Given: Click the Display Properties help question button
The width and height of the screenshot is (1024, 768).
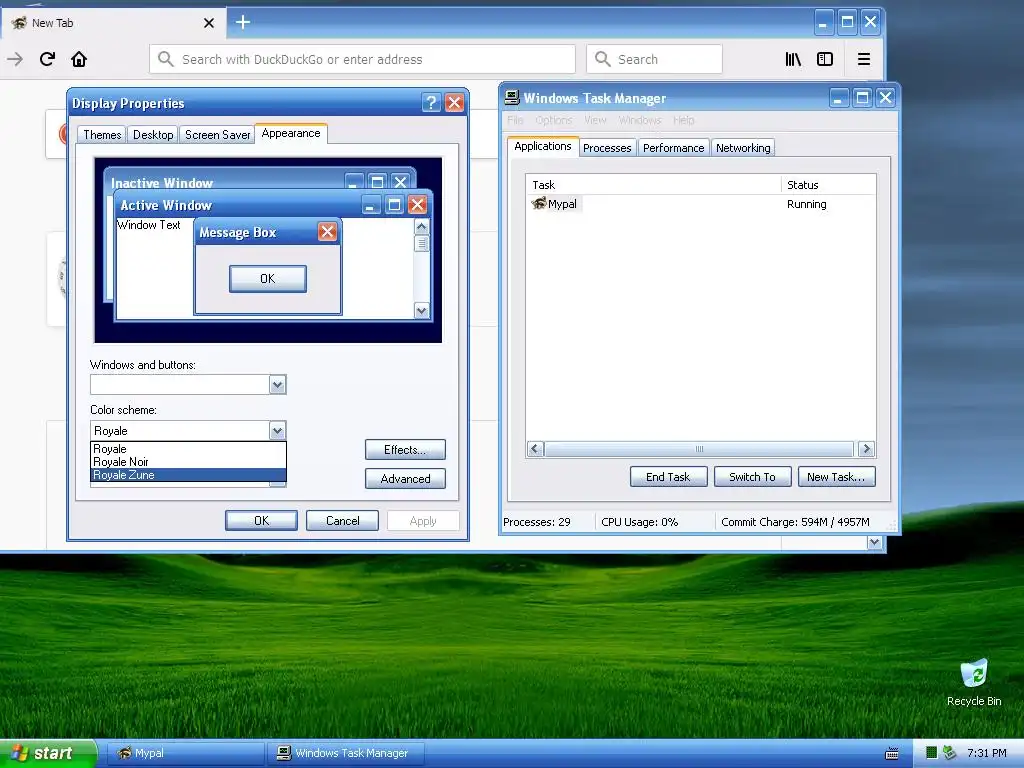Looking at the screenshot, I should click(430, 103).
